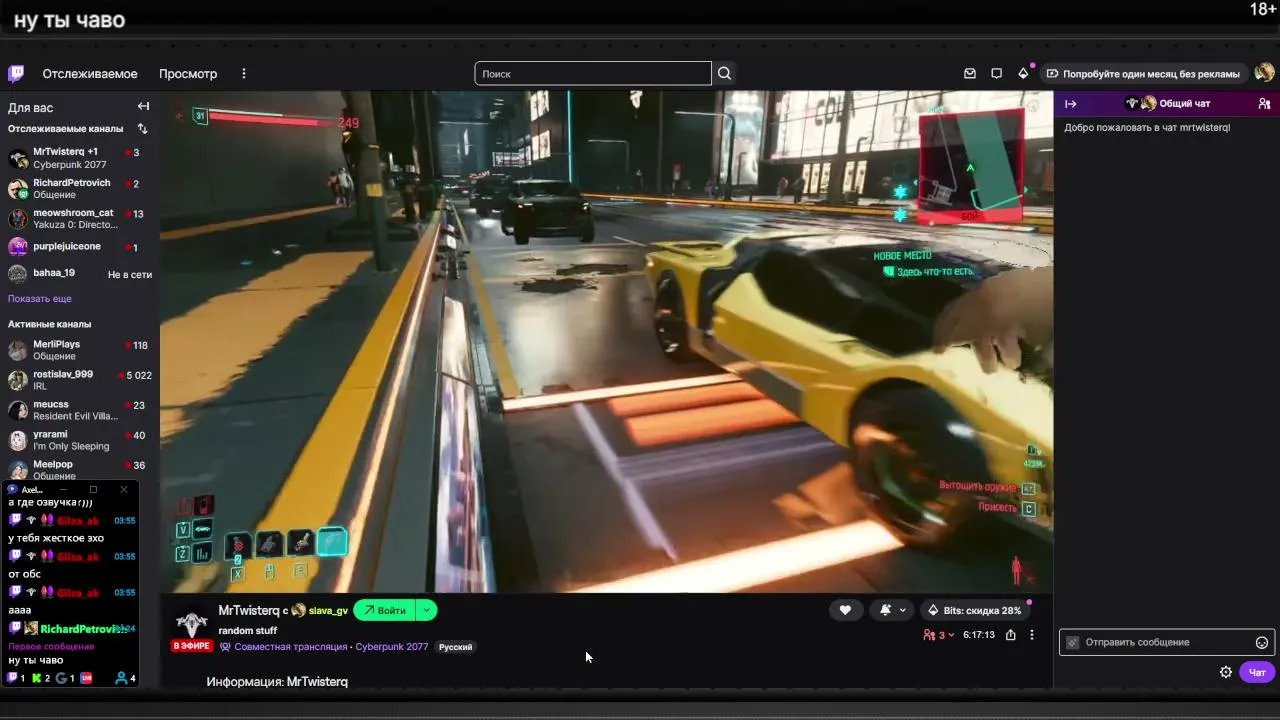
Task: Open the three-dot menu beside Просмотр
Action: (243, 74)
